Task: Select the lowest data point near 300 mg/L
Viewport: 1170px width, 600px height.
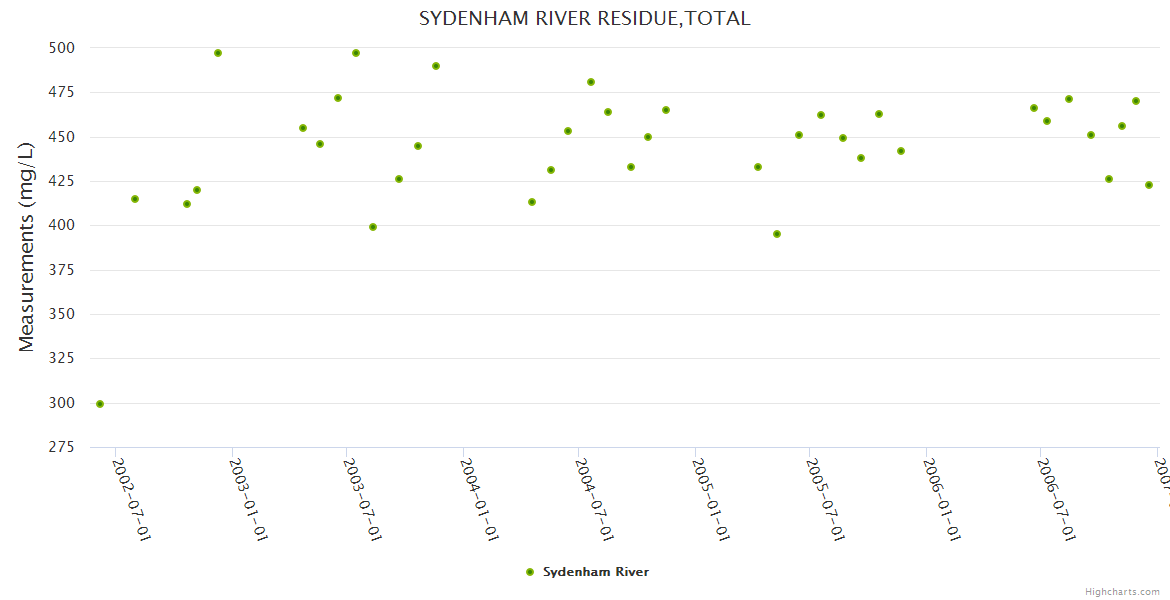Action: (x=100, y=404)
